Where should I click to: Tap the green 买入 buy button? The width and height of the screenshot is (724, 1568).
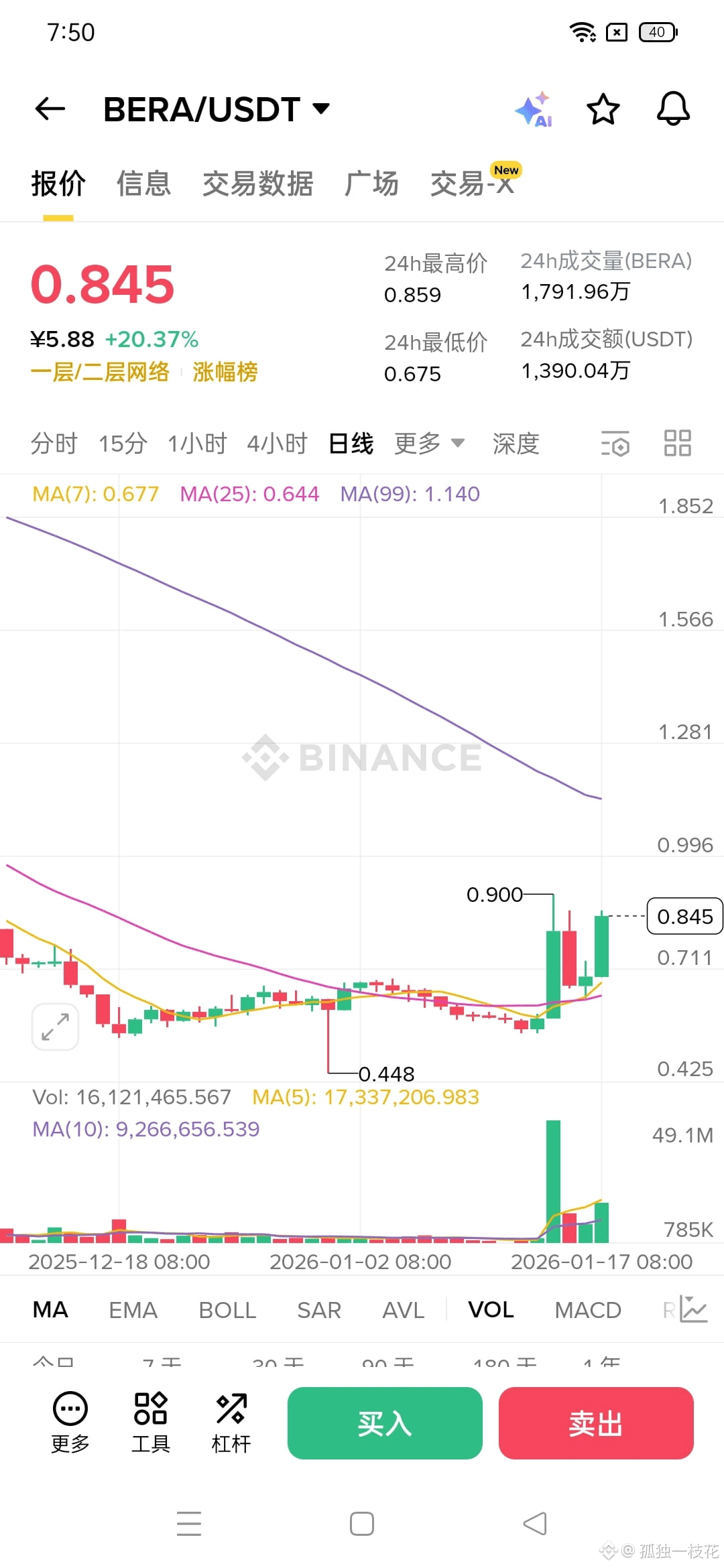click(385, 1423)
